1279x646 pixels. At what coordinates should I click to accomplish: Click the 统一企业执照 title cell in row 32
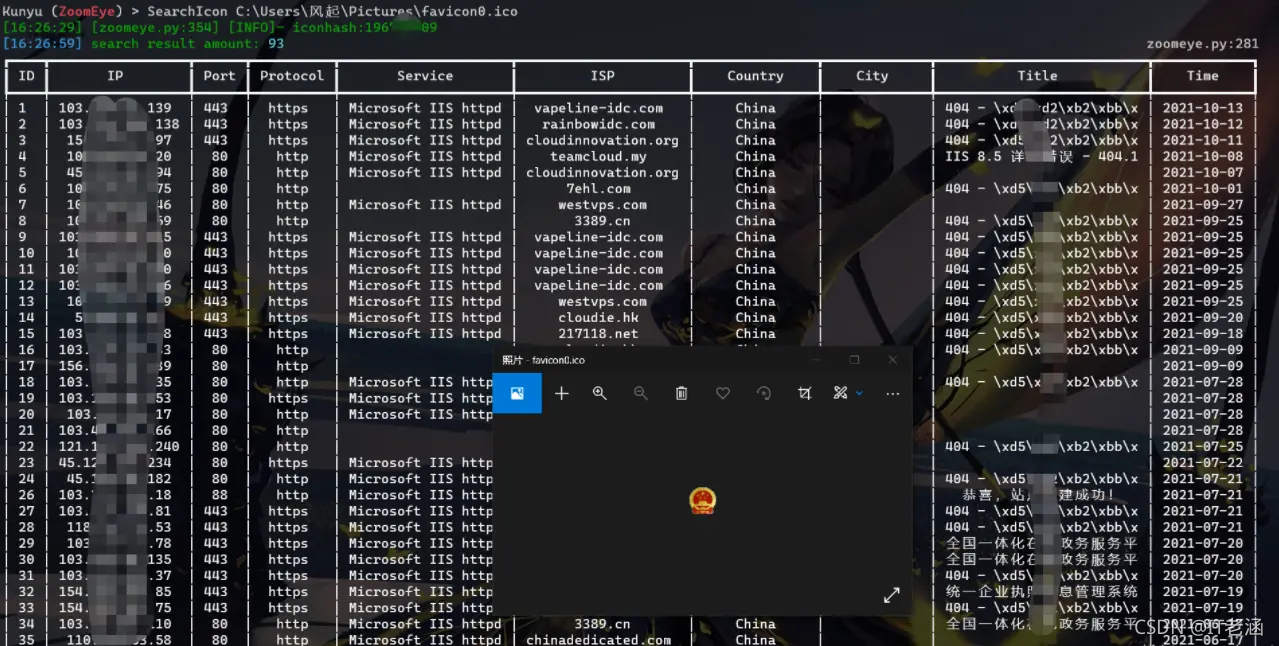(x=1041, y=592)
